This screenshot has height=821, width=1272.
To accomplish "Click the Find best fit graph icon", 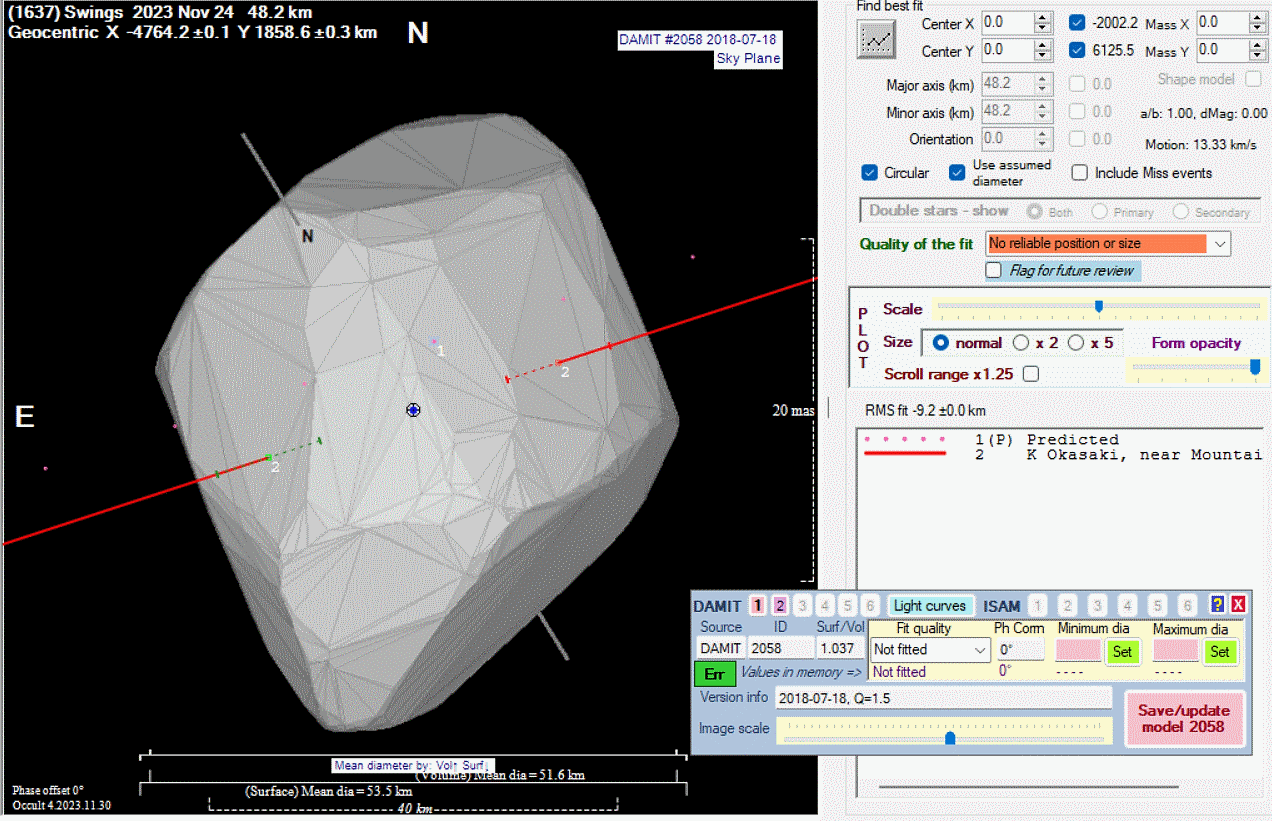I will click(x=877, y=39).
